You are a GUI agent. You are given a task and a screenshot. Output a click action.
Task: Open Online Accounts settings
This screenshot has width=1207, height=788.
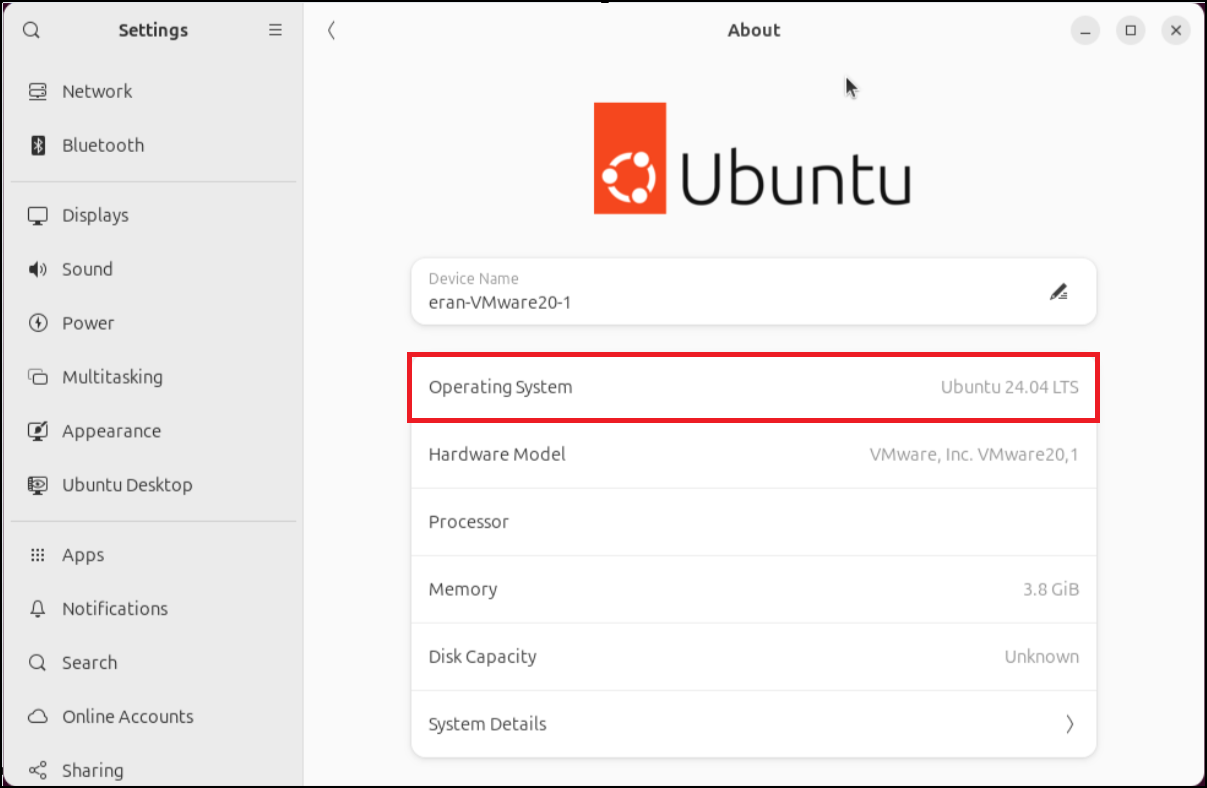128,717
